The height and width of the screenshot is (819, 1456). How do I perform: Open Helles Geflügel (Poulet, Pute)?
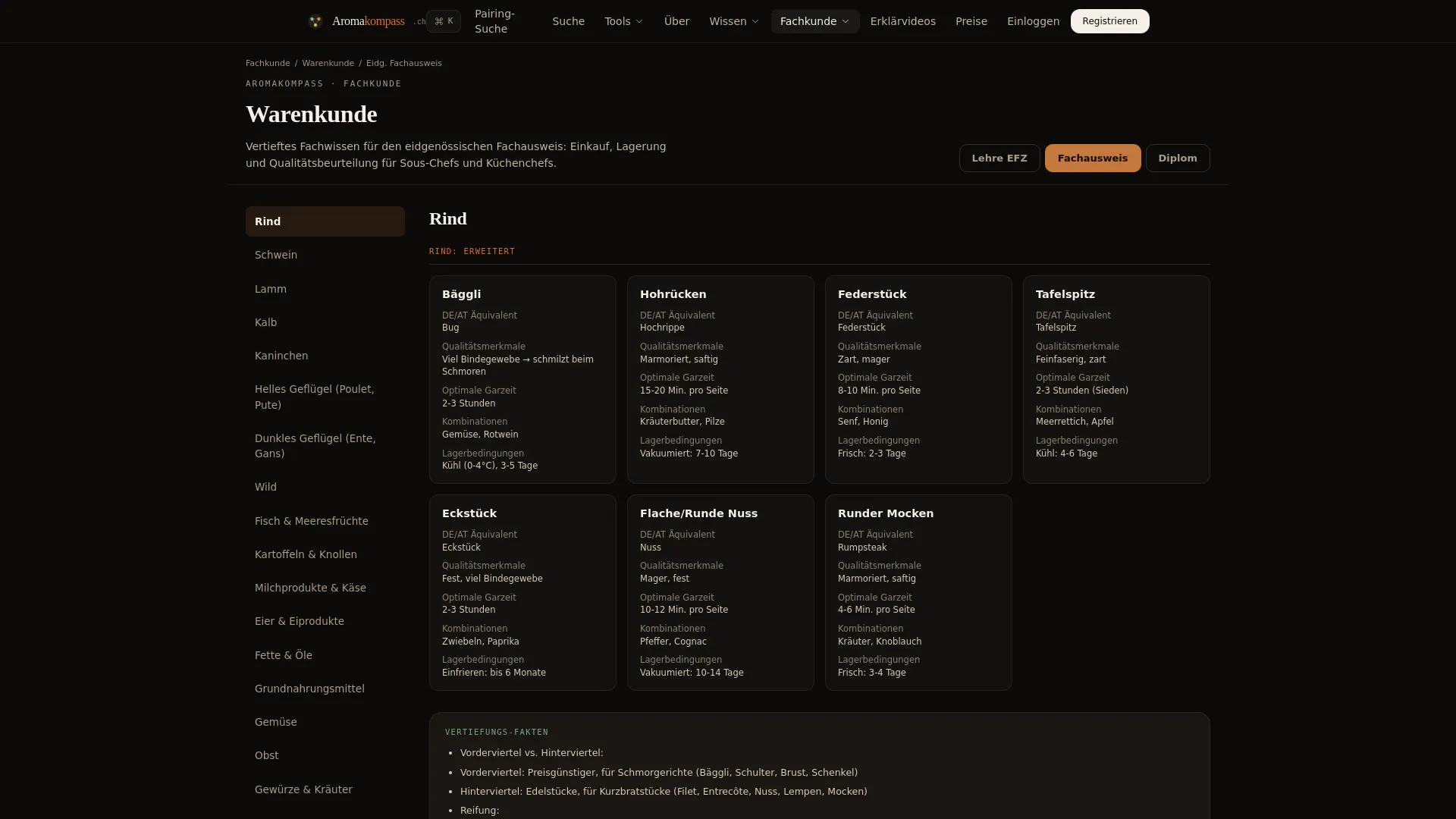(325, 397)
